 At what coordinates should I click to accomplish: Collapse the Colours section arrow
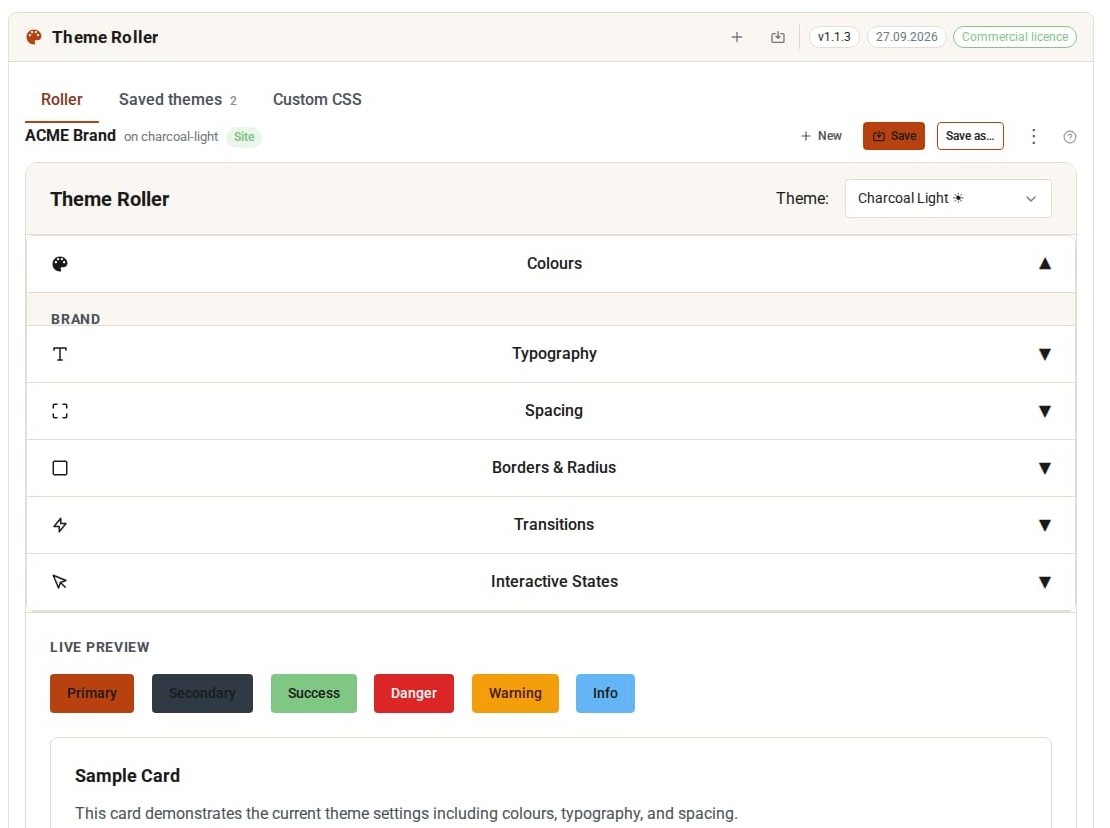click(1044, 264)
